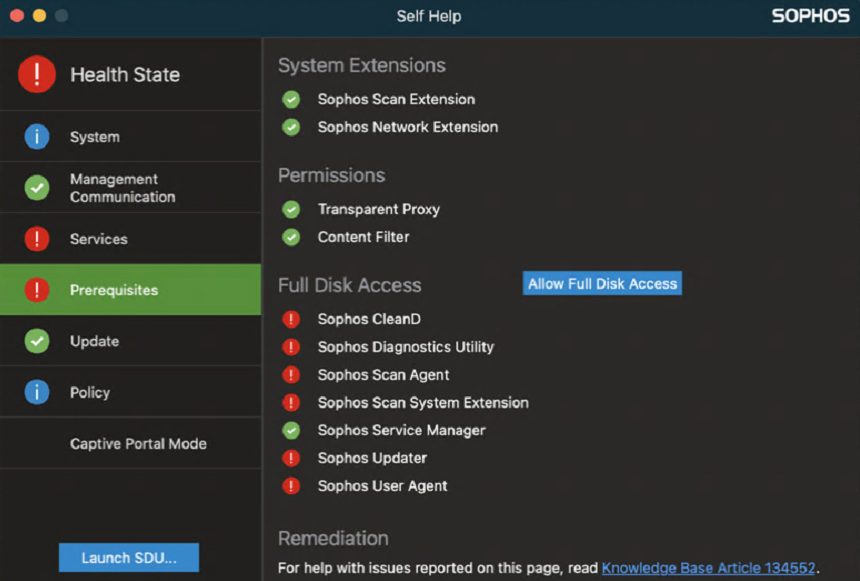
Task: Click the blue info icon beside System
Action: tap(37, 137)
